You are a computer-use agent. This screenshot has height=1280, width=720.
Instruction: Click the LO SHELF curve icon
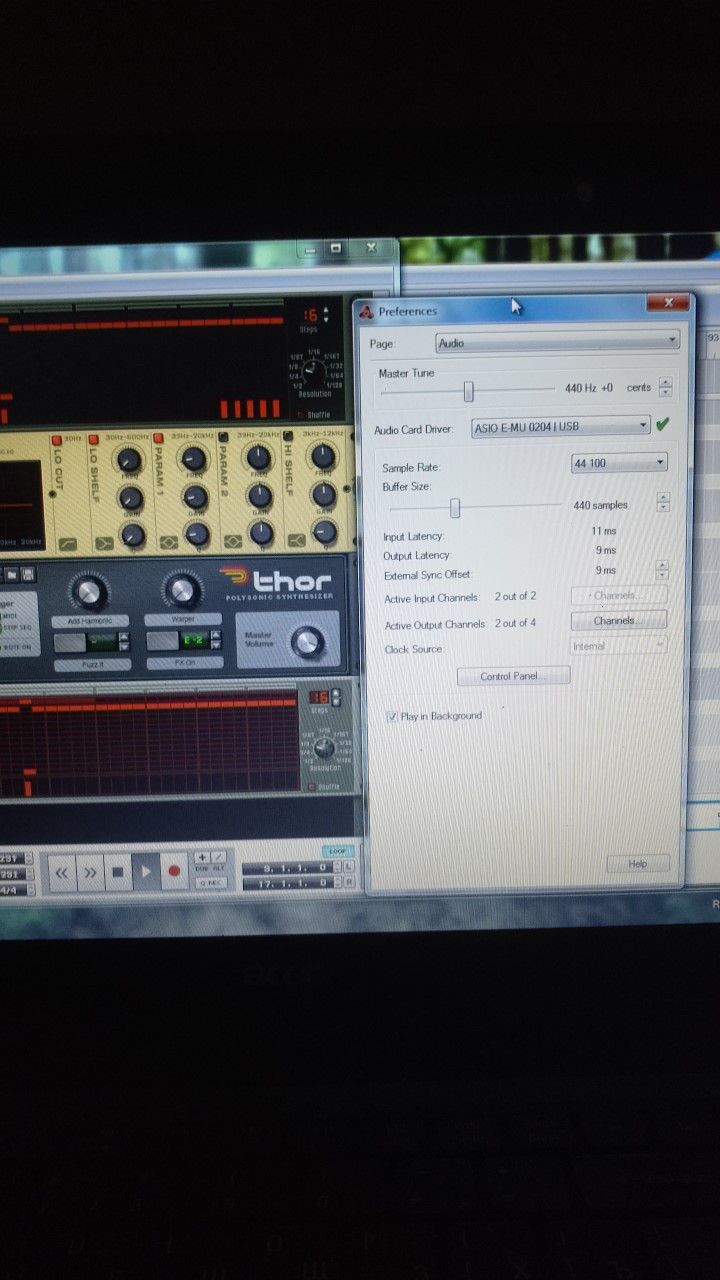(x=103, y=544)
